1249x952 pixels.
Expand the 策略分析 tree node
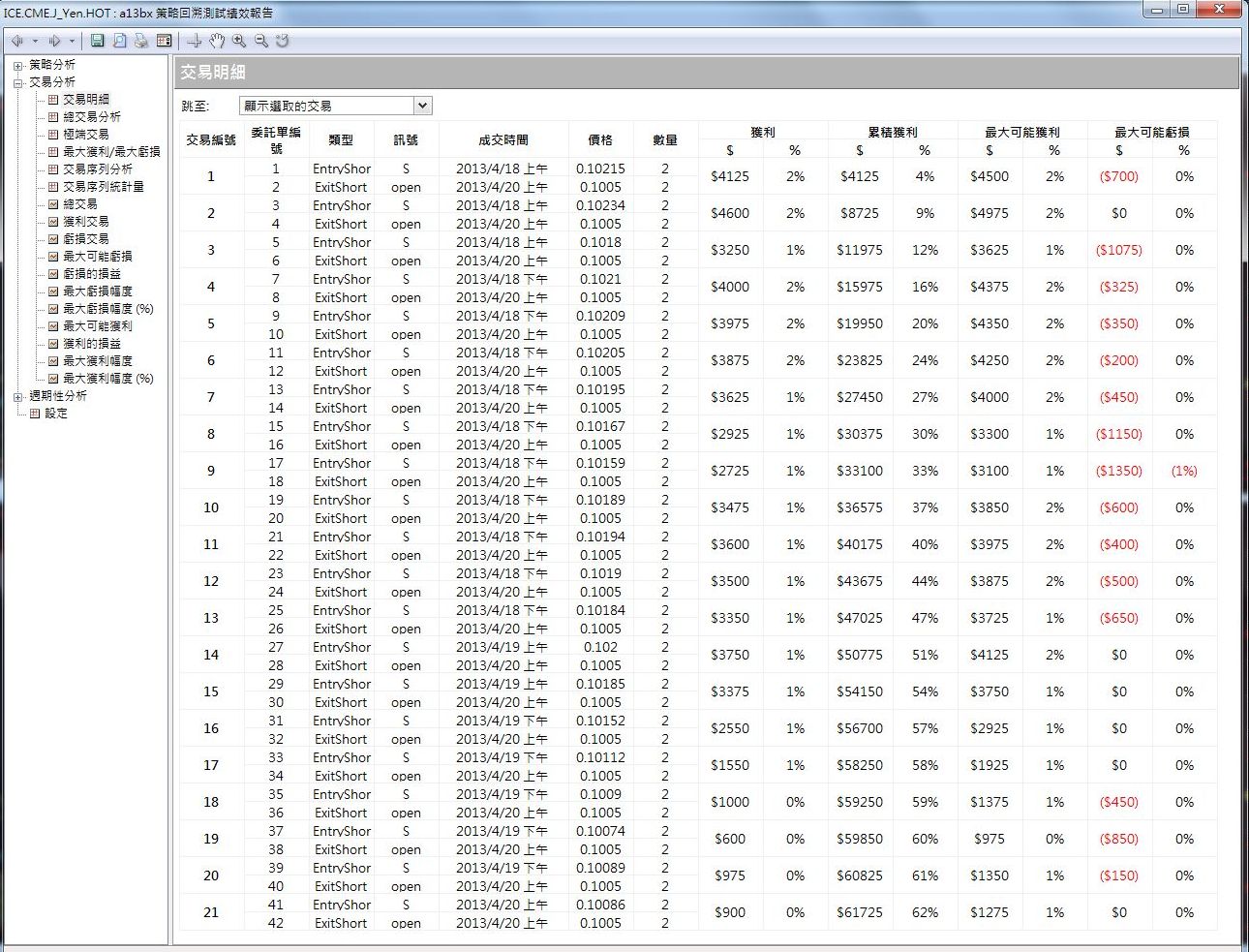tap(17, 66)
